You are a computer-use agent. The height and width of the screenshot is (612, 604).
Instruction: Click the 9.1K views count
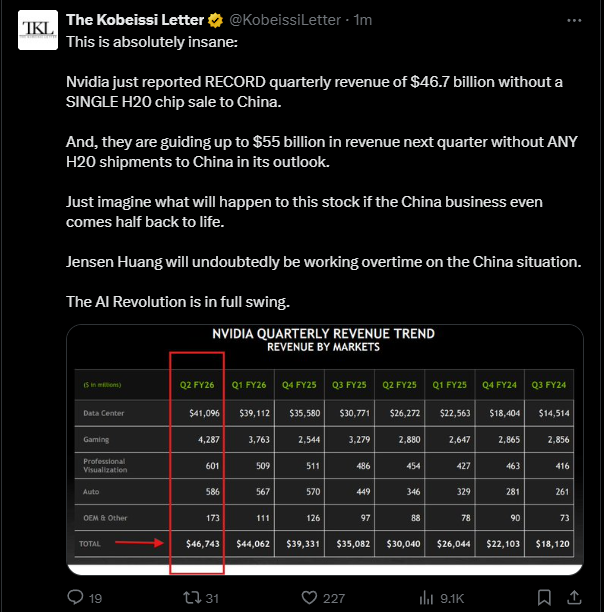pyautogui.click(x=452, y=598)
